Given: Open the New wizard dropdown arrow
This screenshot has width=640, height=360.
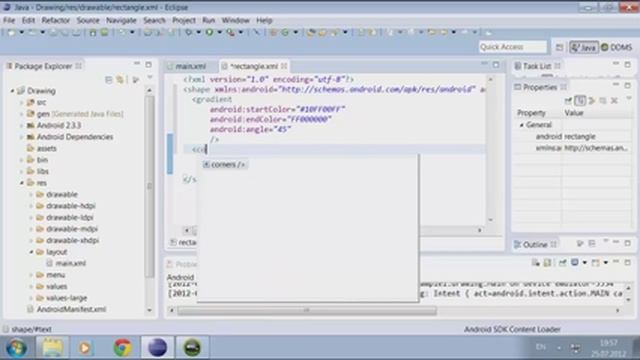Looking at the screenshot, I should 22,32.
